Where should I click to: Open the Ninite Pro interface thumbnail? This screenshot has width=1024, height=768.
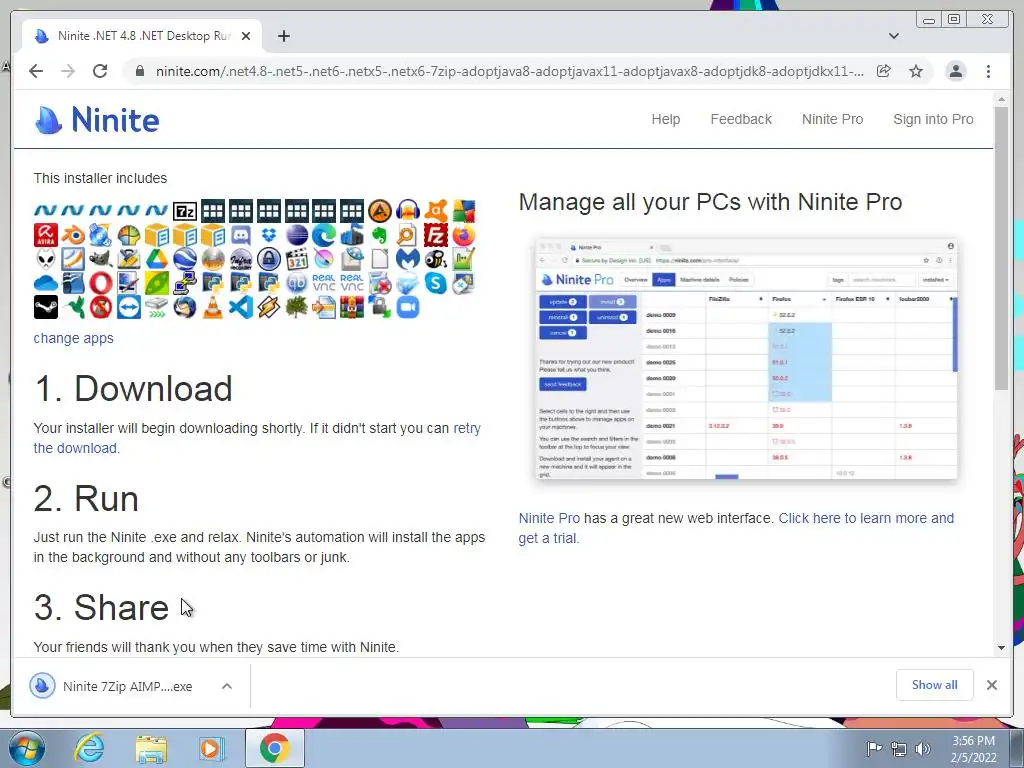pos(746,359)
